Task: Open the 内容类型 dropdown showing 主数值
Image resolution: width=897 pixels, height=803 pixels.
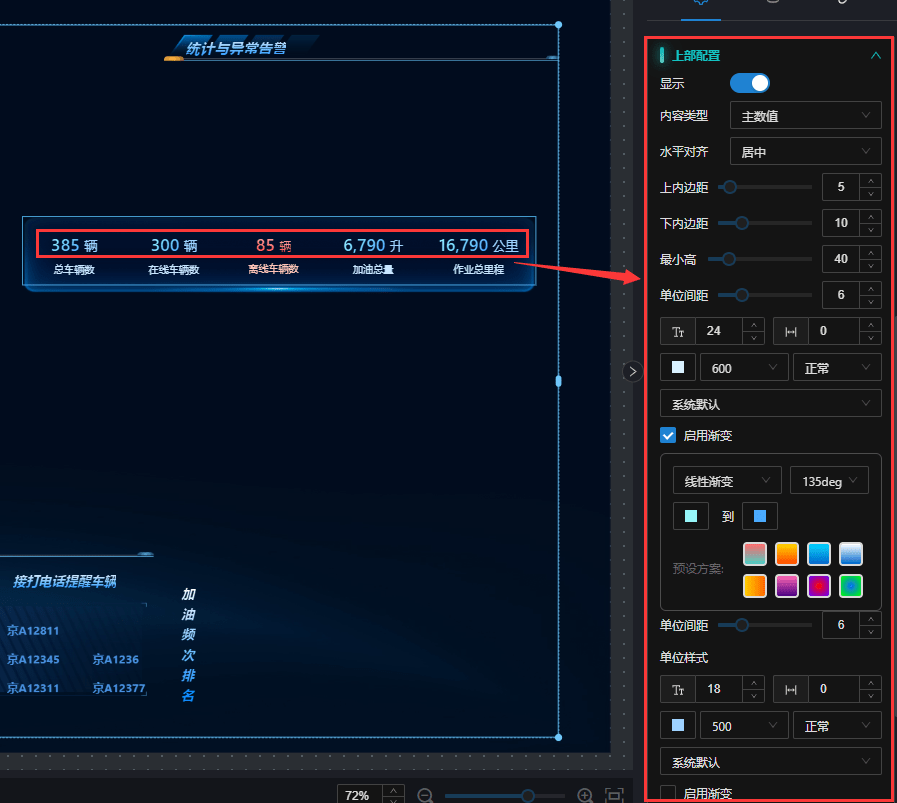Action: (x=805, y=116)
